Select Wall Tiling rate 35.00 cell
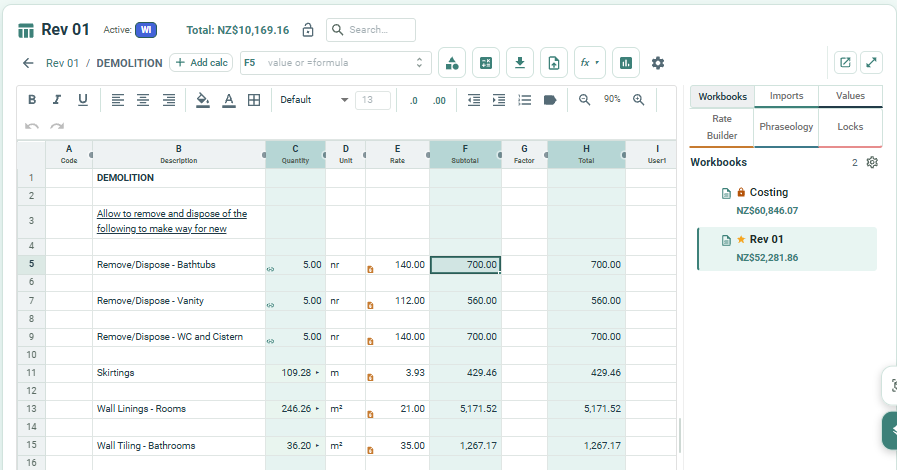The image size is (897, 470). 398,445
